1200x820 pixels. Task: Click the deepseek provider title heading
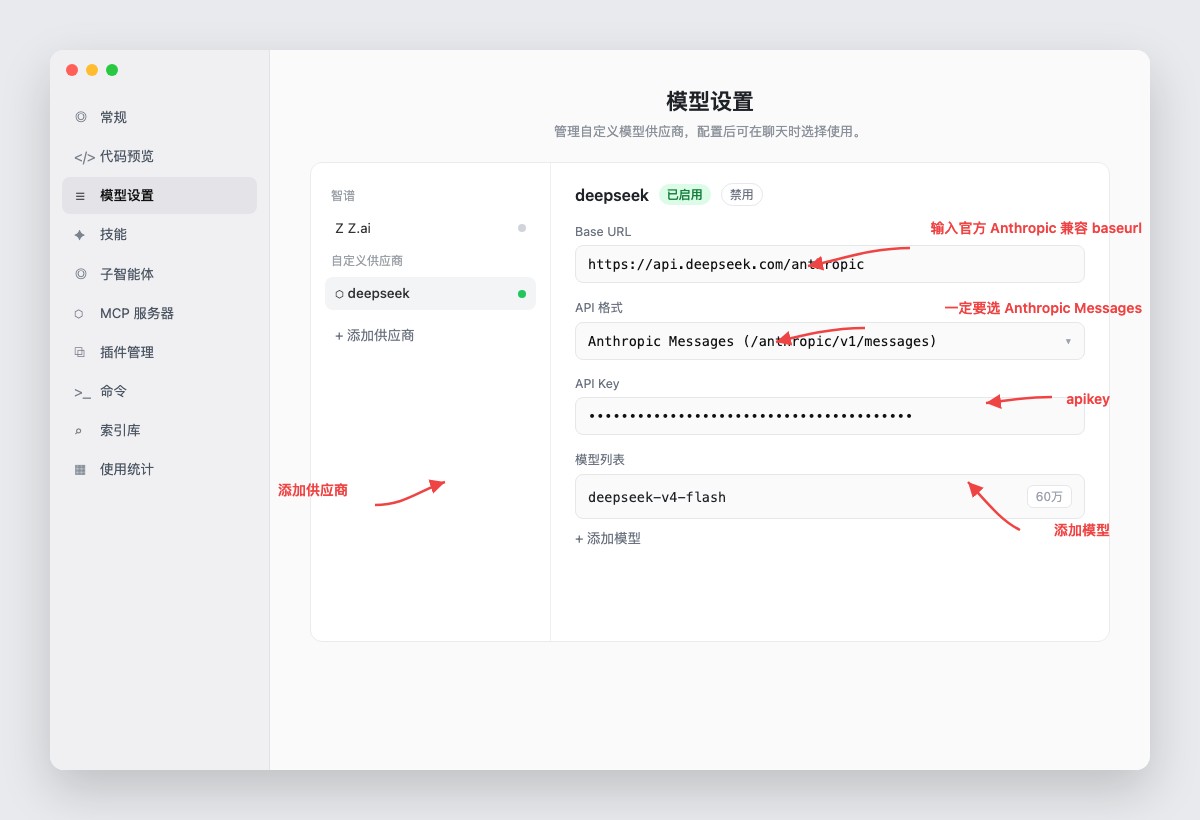coord(612,195)
